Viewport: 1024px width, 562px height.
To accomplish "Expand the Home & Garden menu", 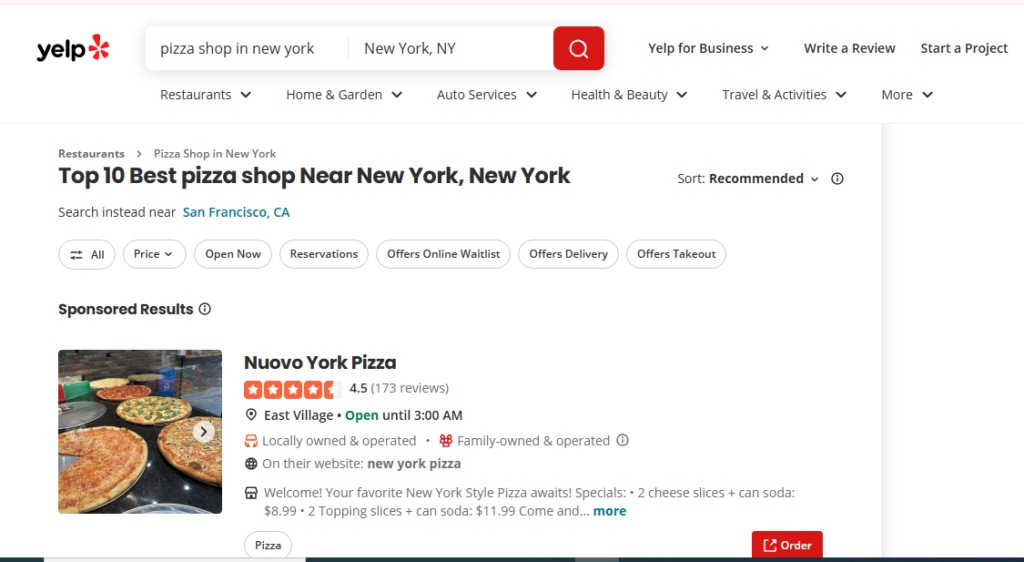I will [x=344, y=95].
